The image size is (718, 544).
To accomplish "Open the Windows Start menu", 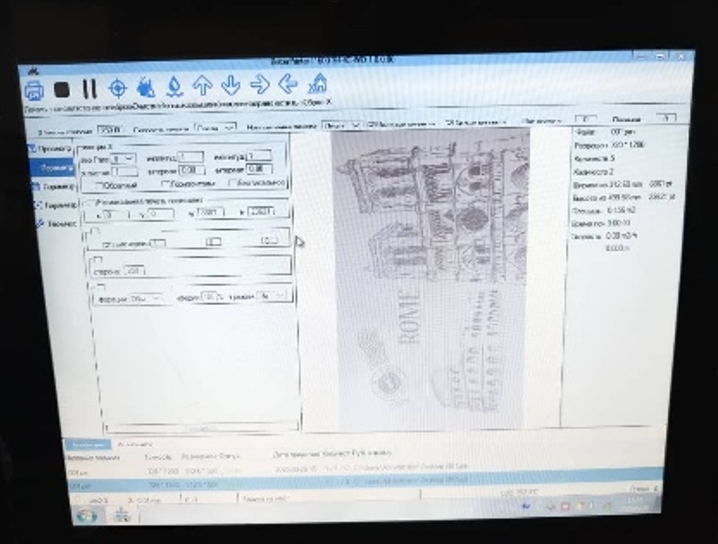I will 87,515.
